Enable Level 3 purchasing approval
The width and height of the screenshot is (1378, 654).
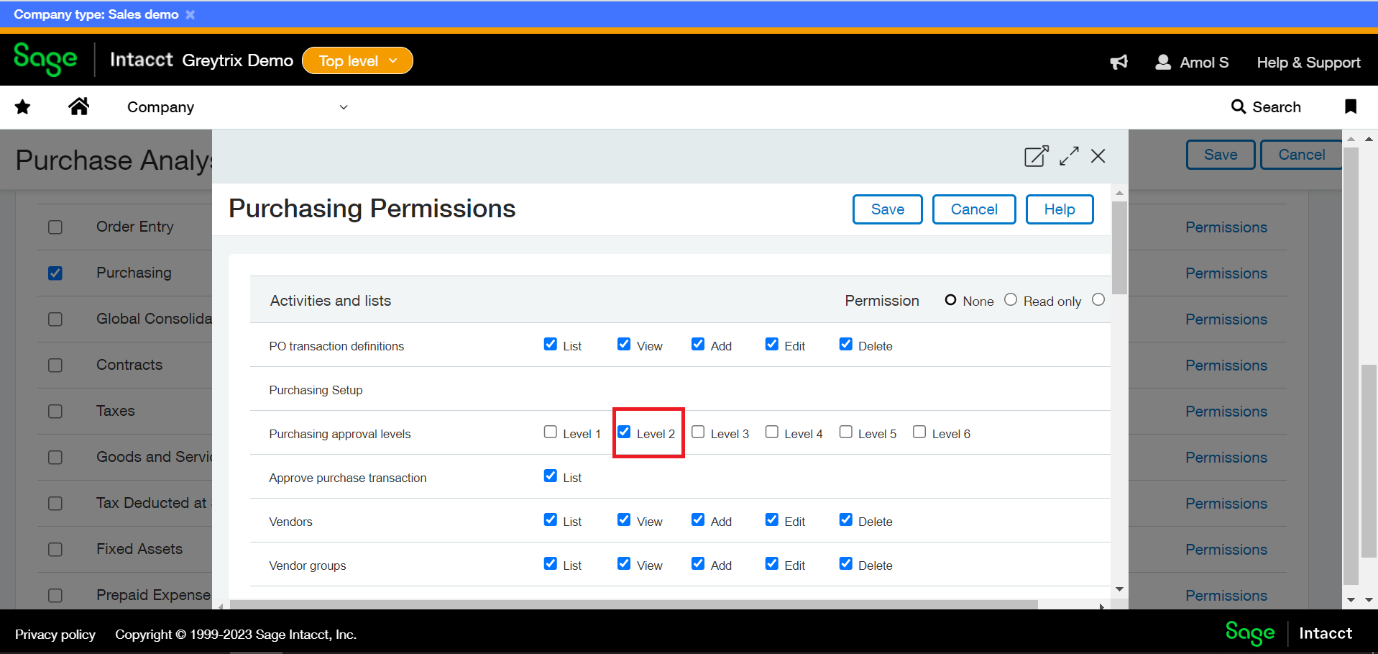click(698, 432)
